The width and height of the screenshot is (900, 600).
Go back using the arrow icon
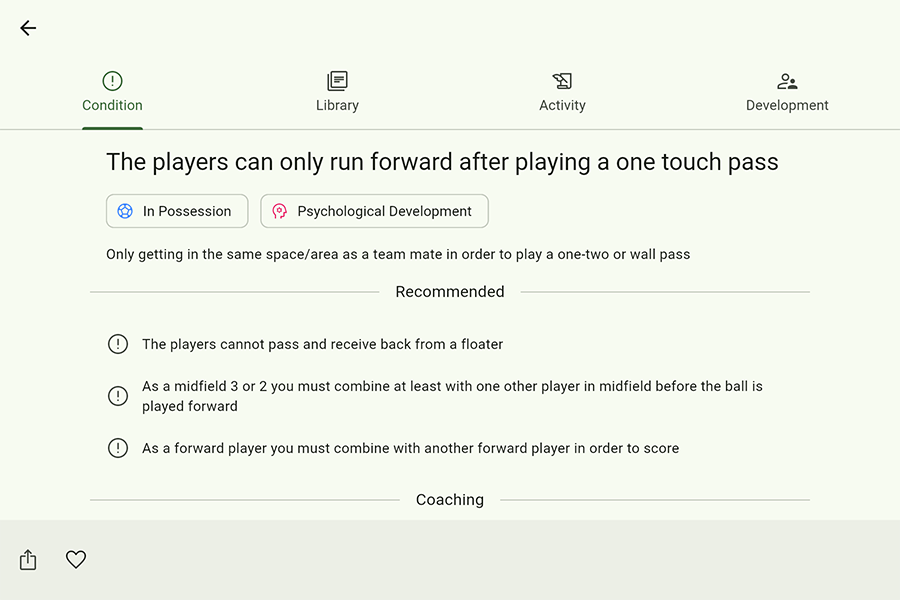28,28
